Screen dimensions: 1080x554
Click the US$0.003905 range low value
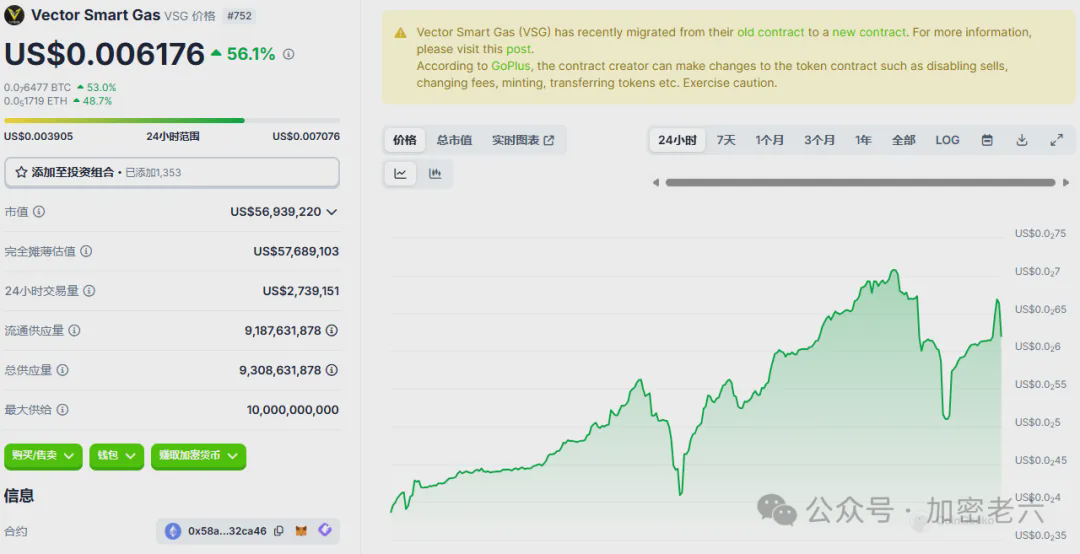click(39, 136)
